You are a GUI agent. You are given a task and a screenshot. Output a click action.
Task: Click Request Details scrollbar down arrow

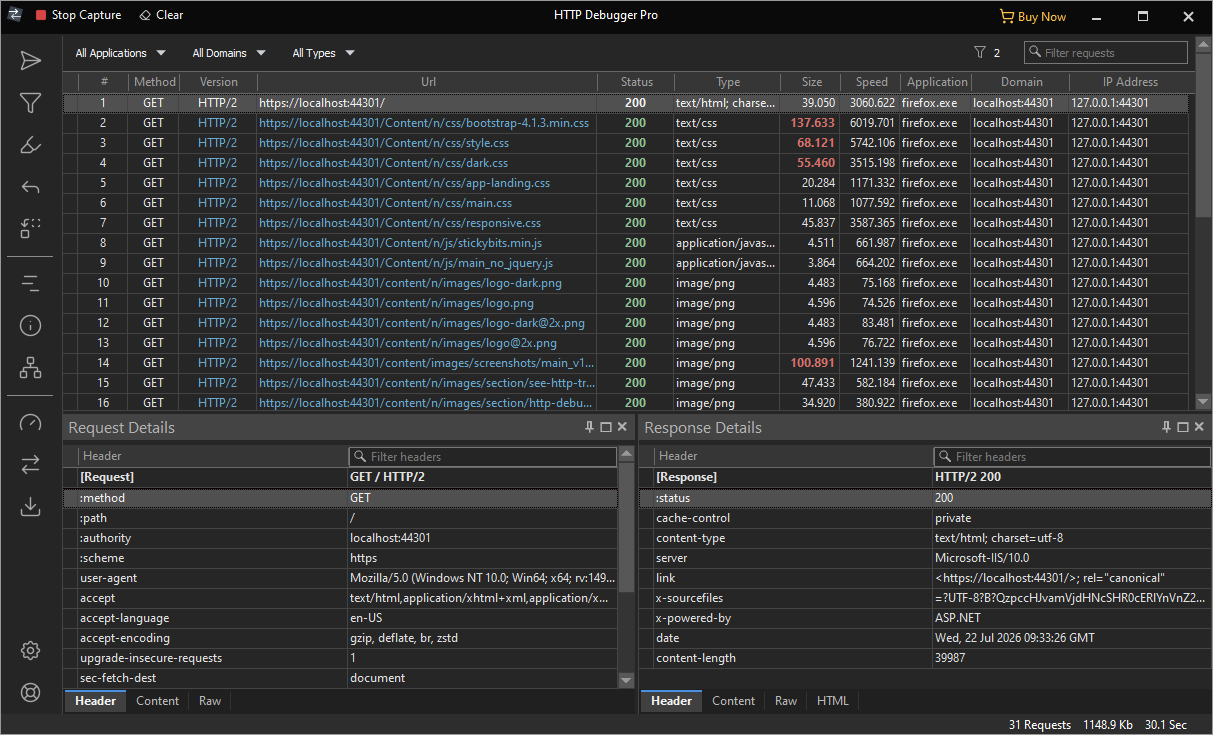[x=626, y=680]
